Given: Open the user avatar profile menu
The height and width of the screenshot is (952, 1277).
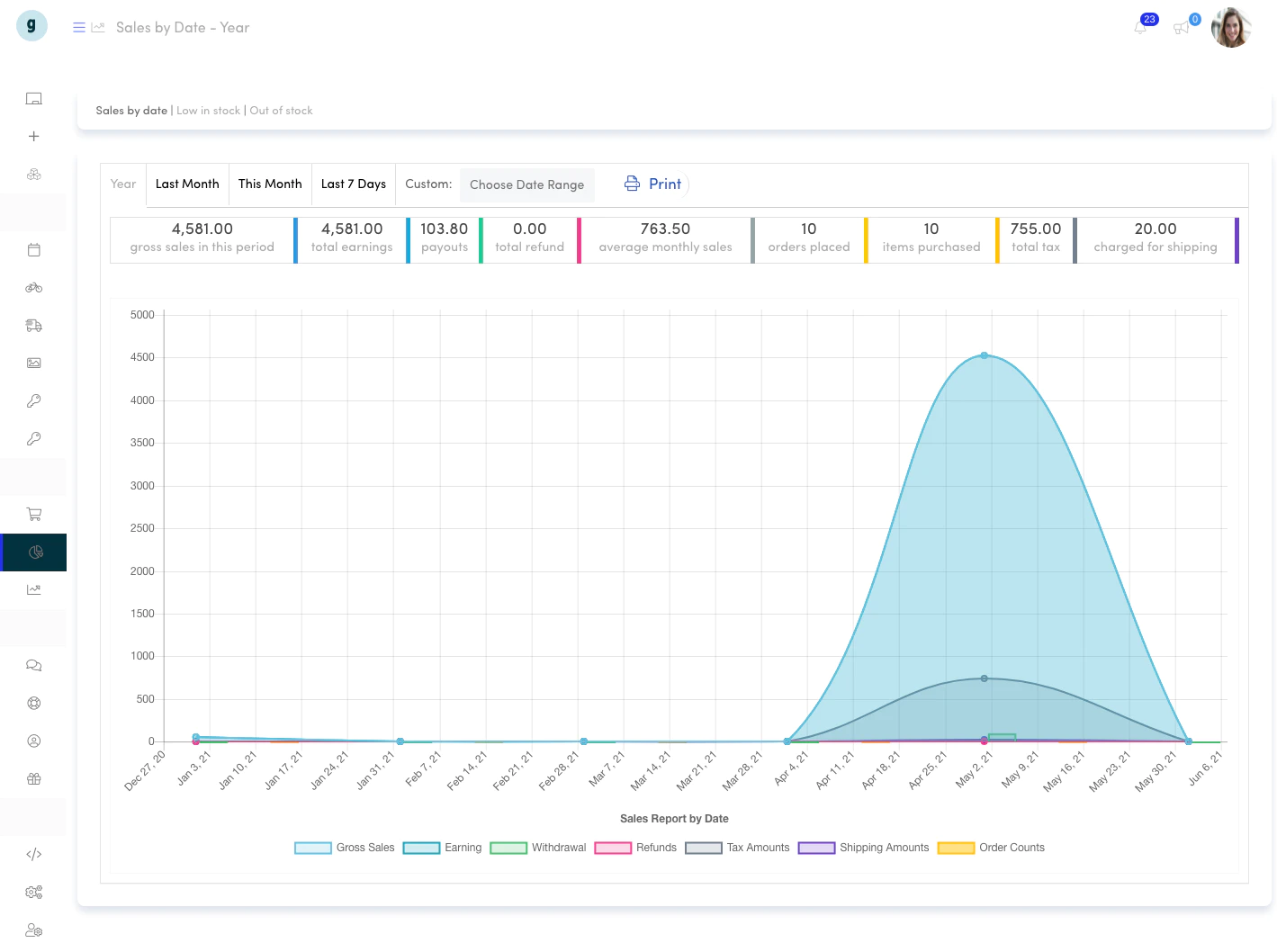Looking at the screenshot, I should pyautogui.click(x=1231, y=28).
